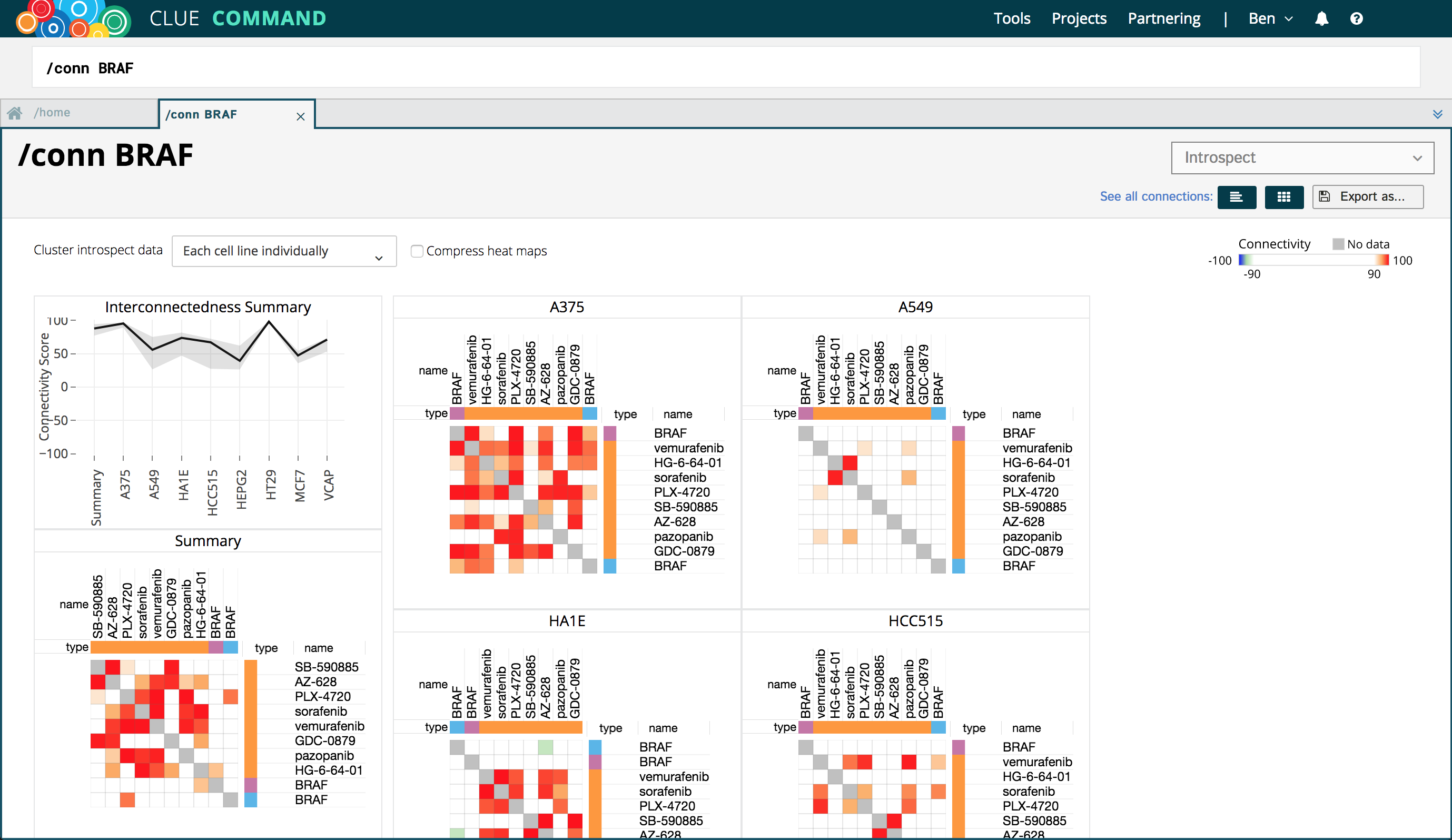
Task: Open the Introspect dropdown
Action: pyautogui.click(x=1302, y=158)
